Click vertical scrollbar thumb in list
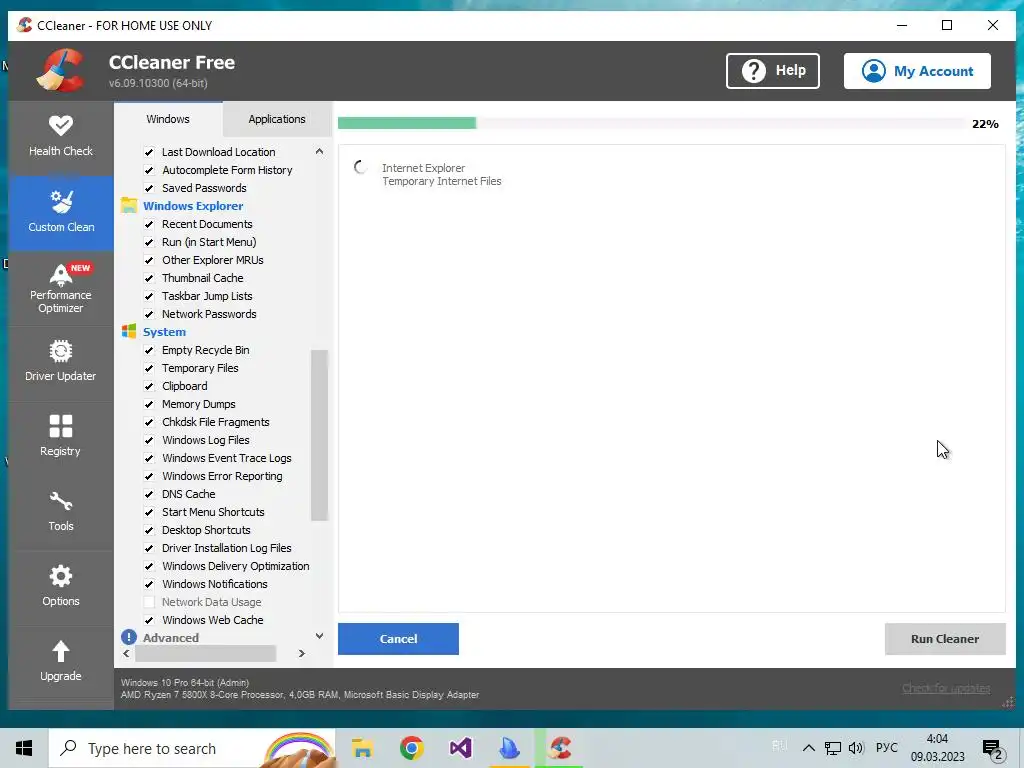This screenshot has width=1024, height=768. 319,435
